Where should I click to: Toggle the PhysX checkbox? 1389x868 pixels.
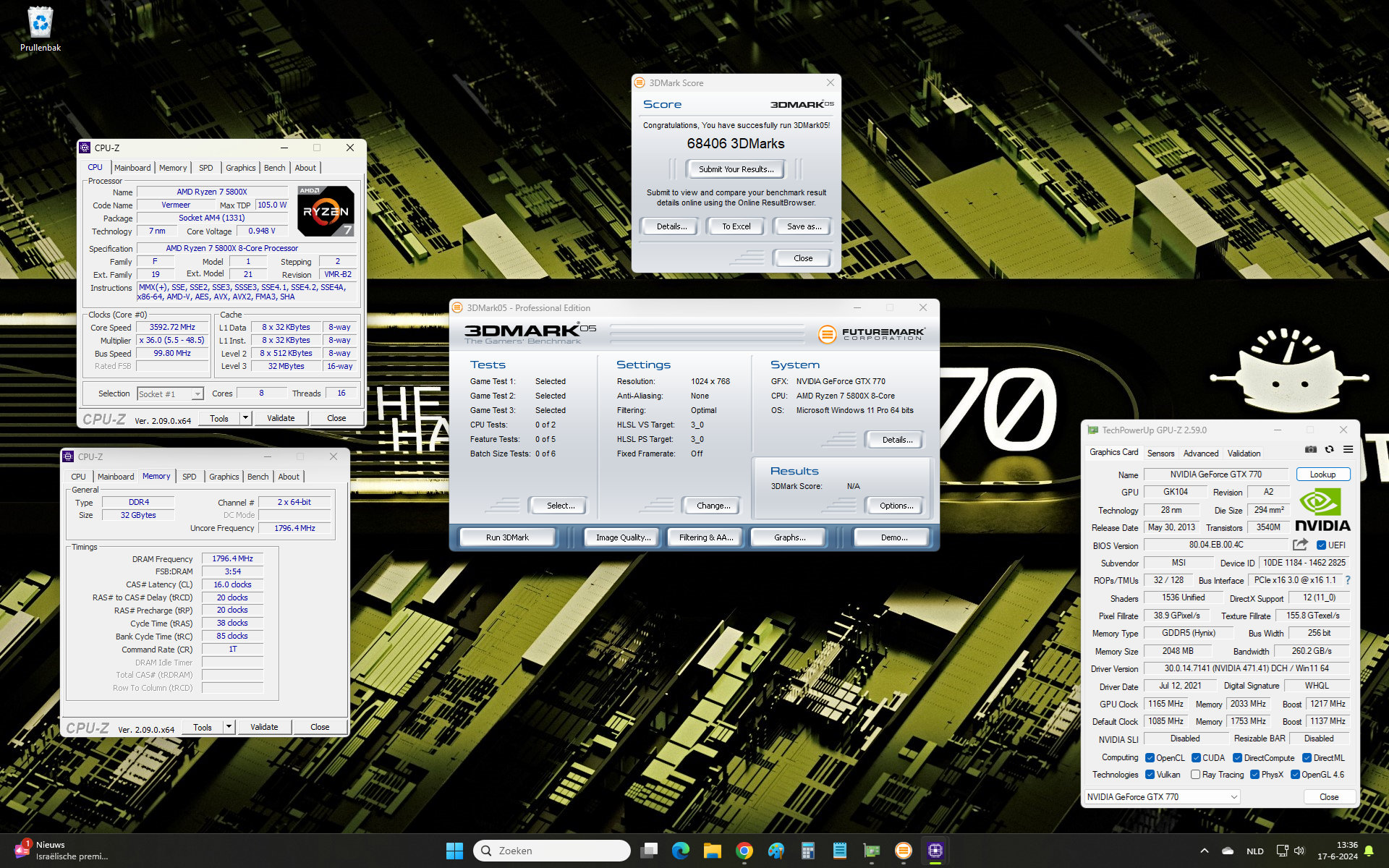(1254, 775)
